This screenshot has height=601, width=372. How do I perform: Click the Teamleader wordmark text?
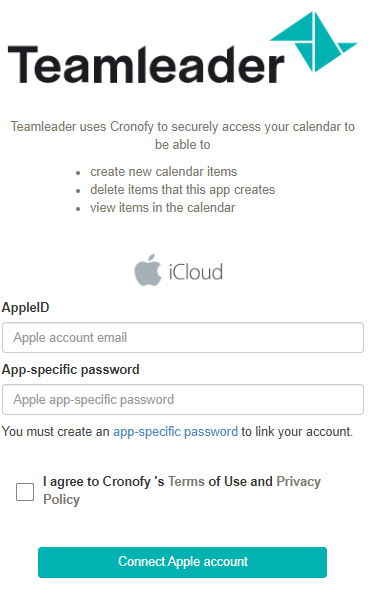click(146, 64)
